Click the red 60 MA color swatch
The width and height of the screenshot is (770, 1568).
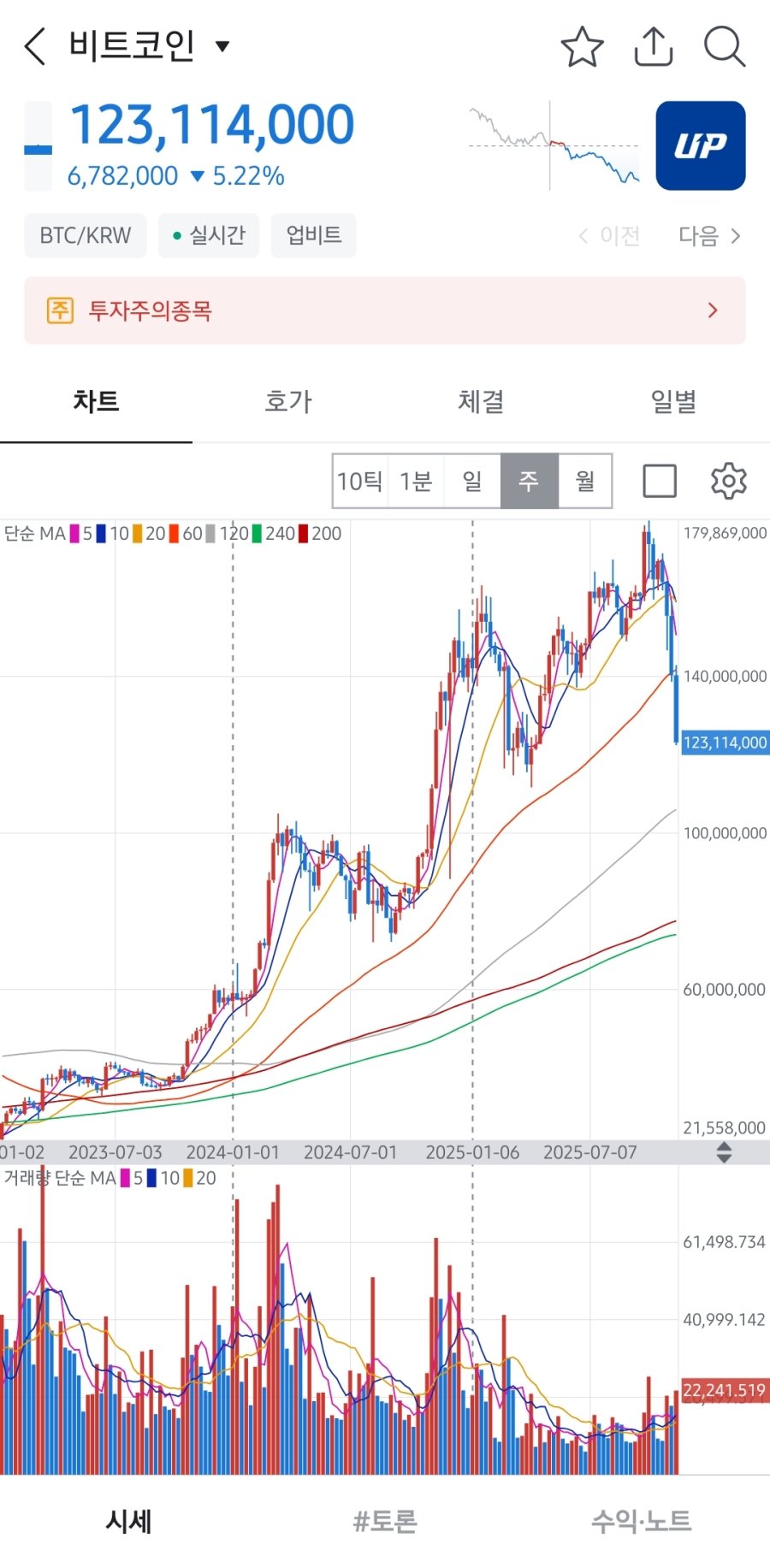(x=175, y=534)
